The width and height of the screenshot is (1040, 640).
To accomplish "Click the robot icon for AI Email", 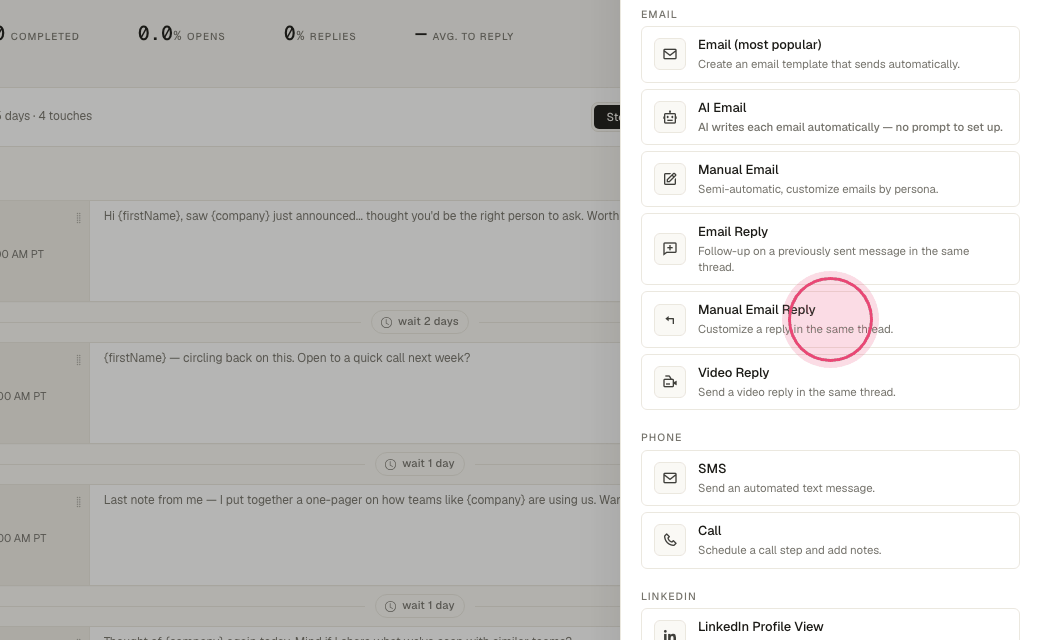I will coord(670,117).
